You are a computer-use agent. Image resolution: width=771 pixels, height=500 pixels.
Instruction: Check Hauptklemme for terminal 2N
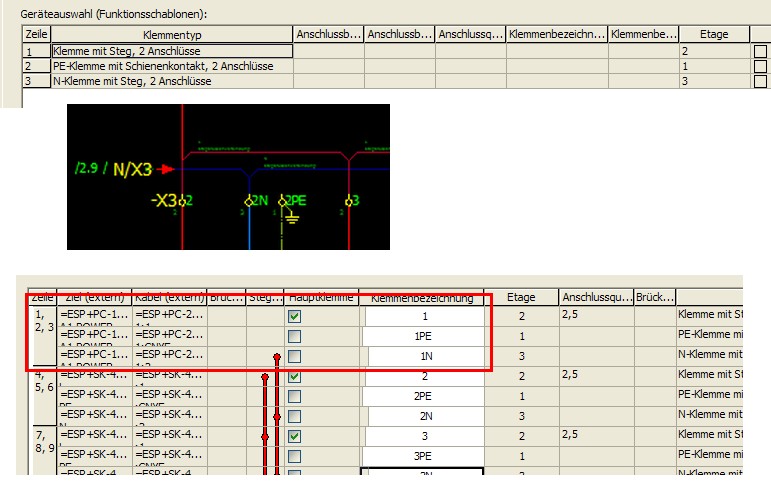pos(294,416)
